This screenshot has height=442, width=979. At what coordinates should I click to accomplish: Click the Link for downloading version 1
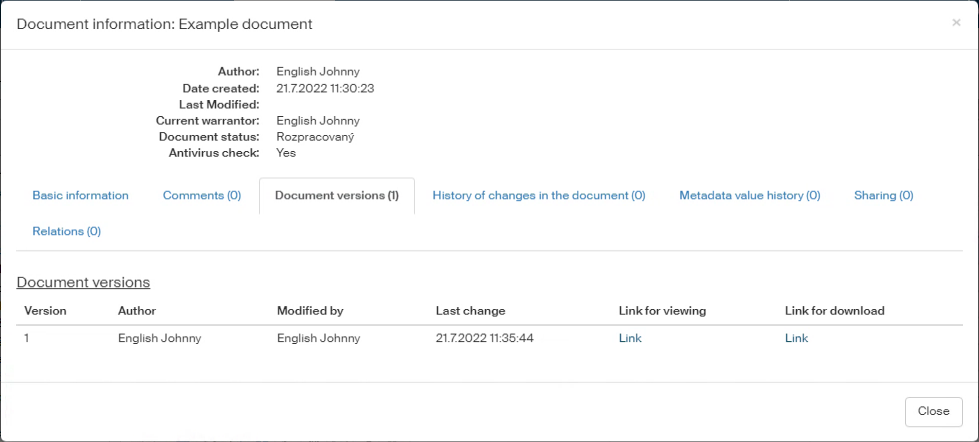796,339
